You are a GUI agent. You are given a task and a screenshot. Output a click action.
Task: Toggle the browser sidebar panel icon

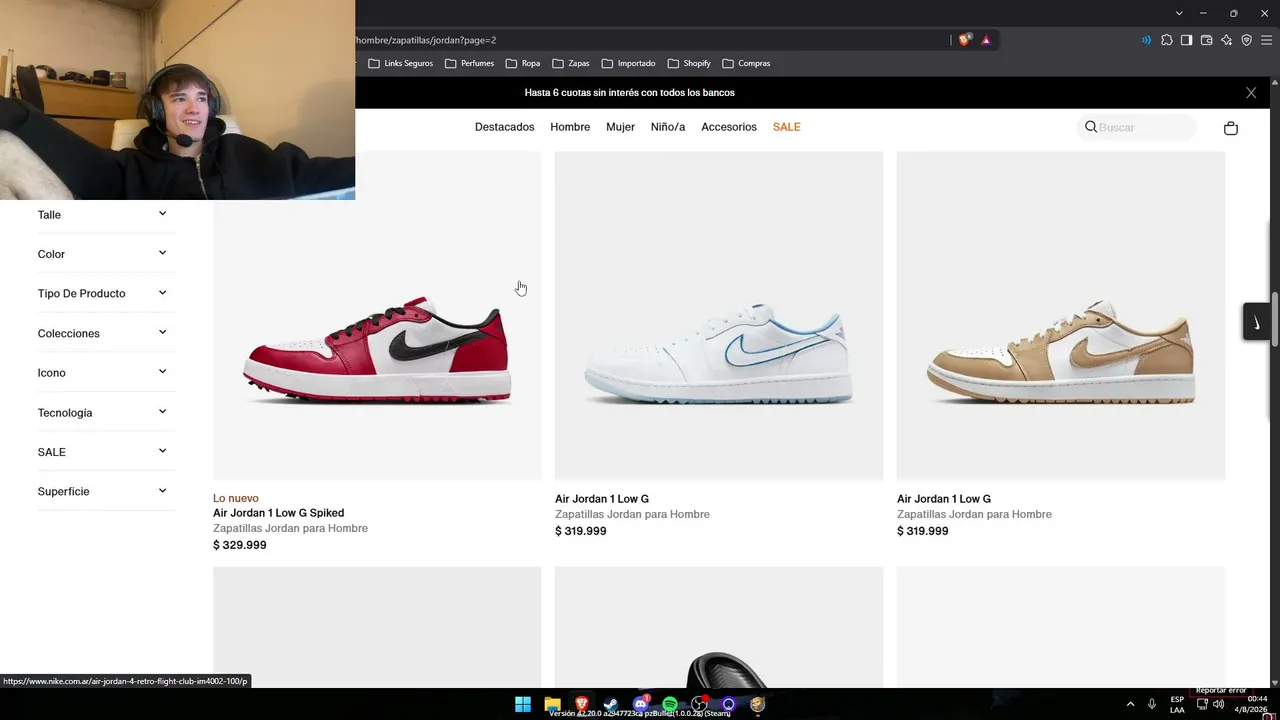[1186, 40]
